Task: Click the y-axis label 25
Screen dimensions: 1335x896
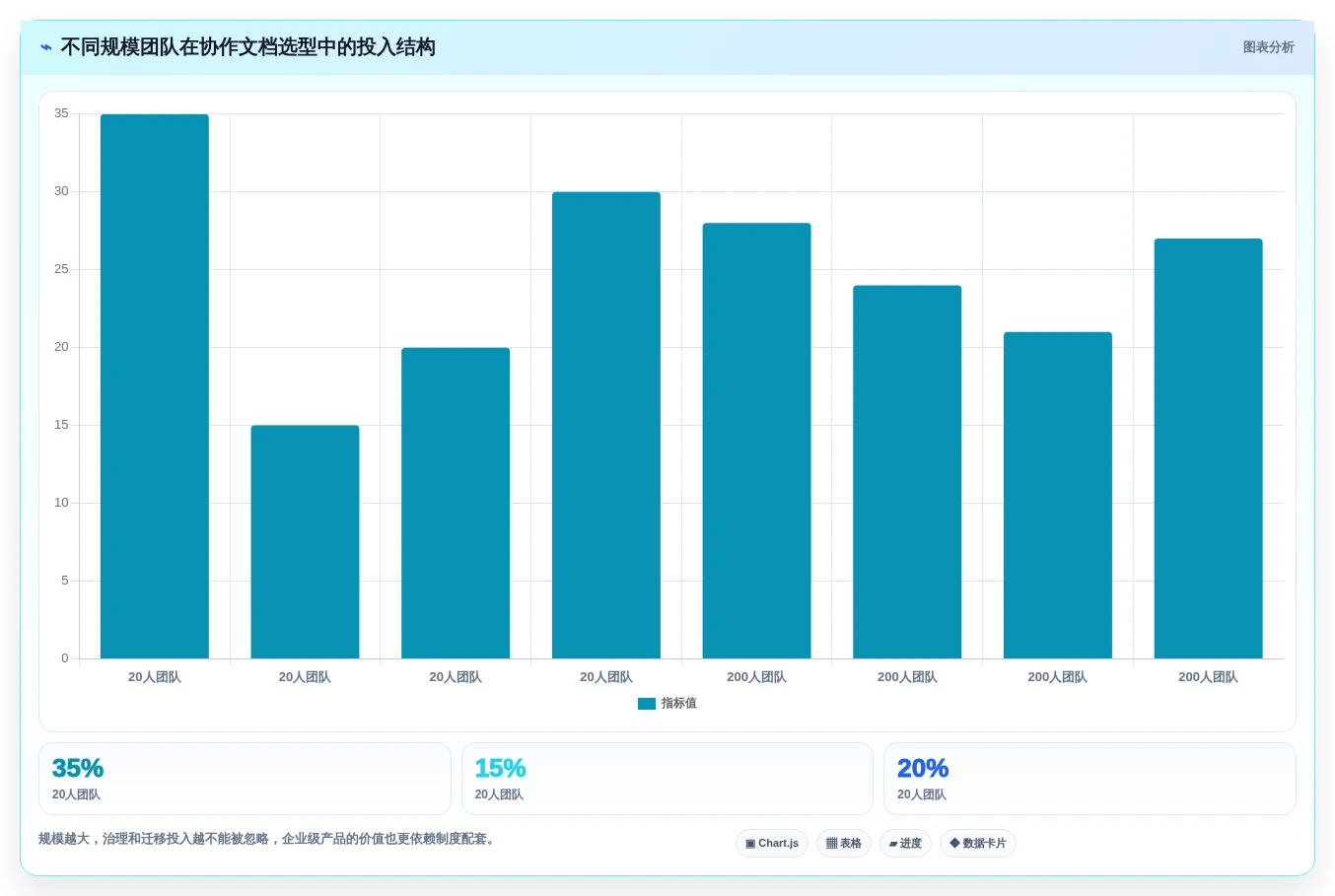Action: [61, 269]
